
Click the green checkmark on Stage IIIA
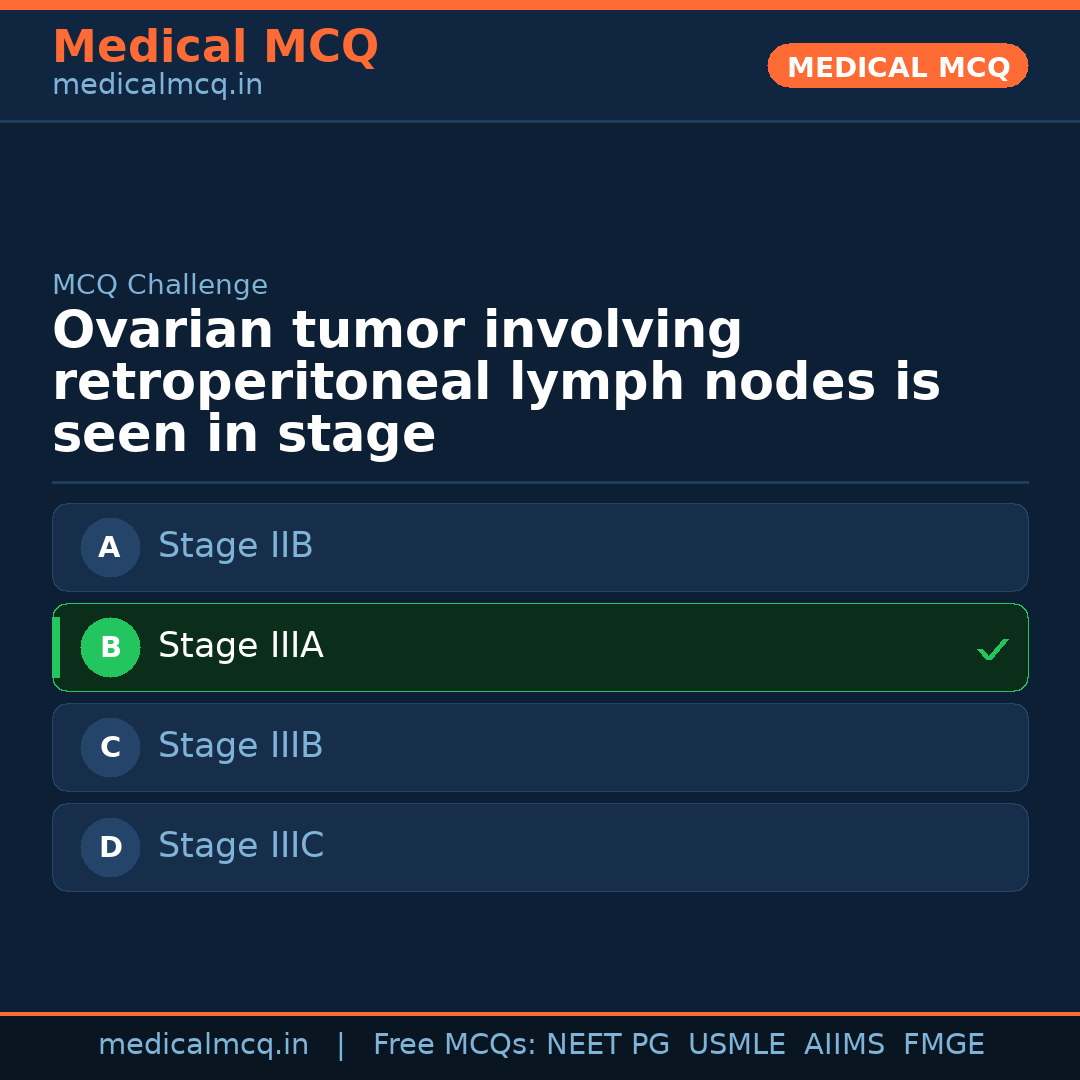coord(992,649)
